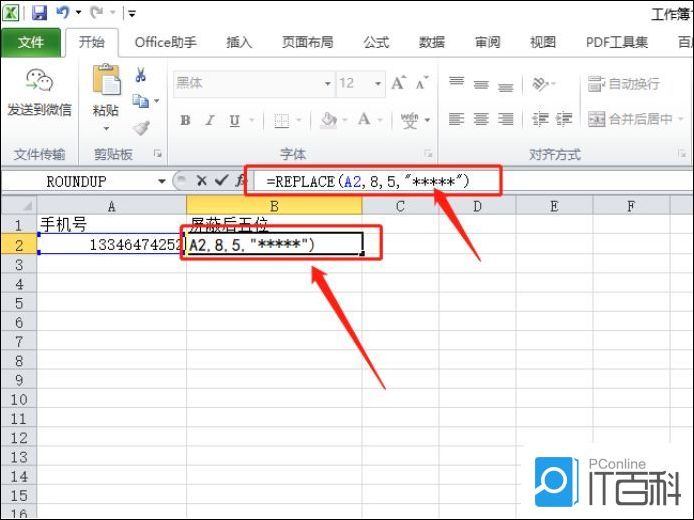Click the increase indent icon
694x520 pixels.
564,119
